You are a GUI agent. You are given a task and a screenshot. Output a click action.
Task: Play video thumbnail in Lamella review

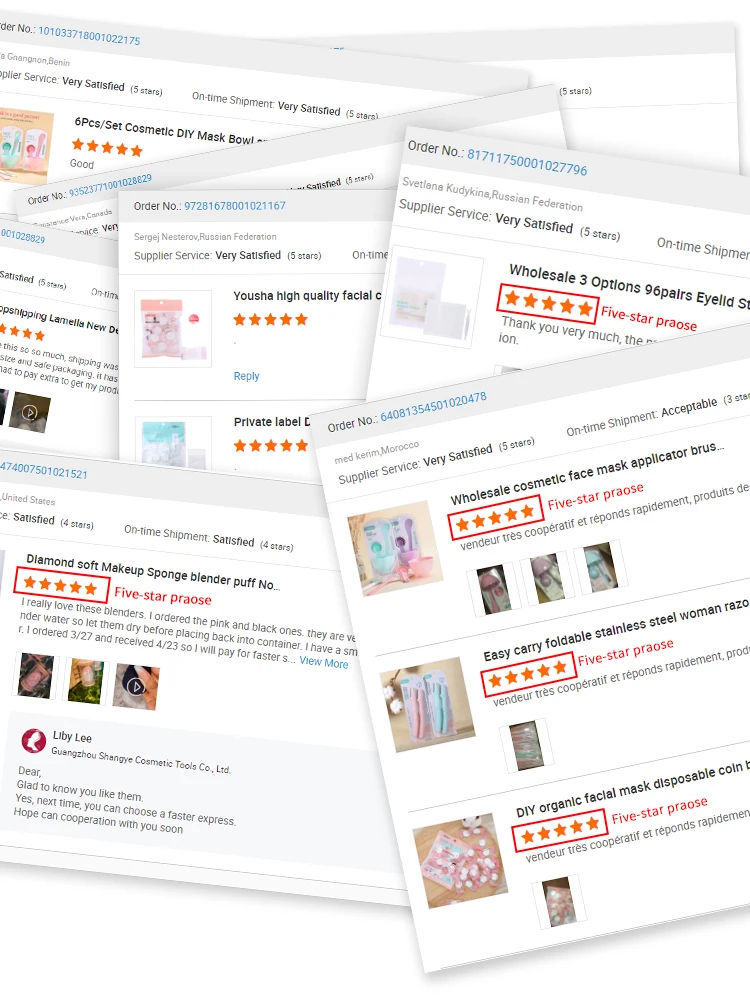29,413
